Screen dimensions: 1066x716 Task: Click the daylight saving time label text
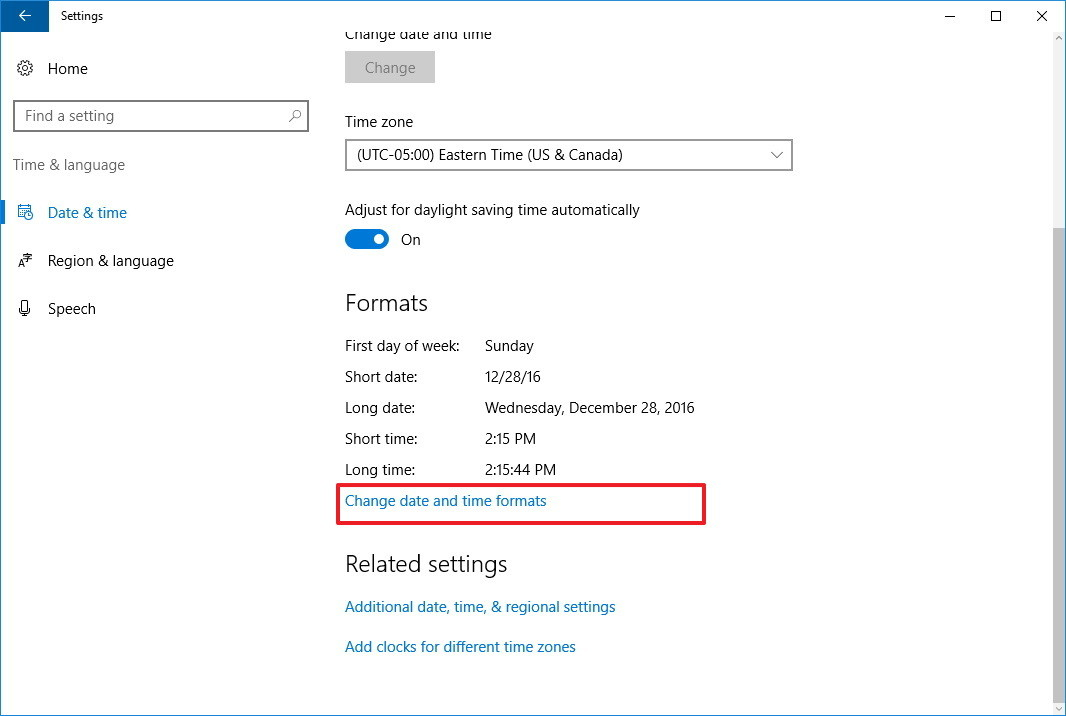pos(492,210)
